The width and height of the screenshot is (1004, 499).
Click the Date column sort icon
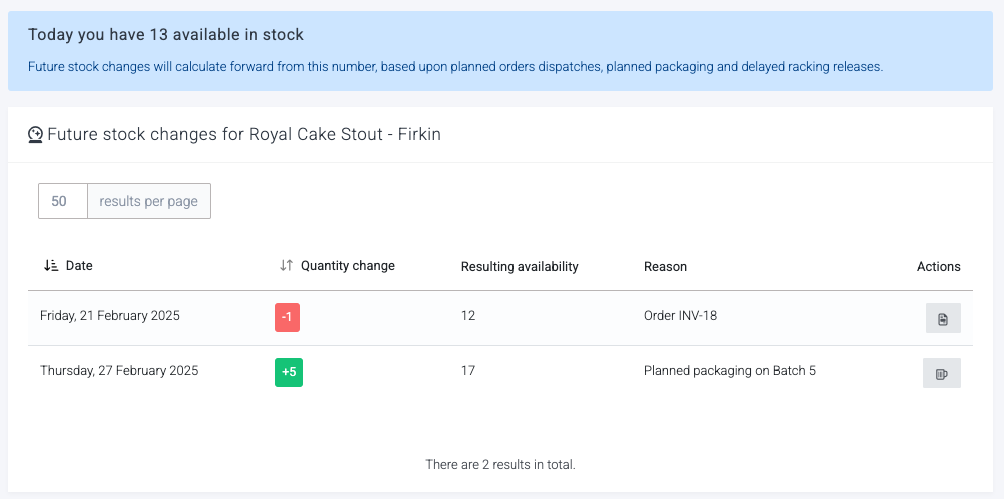click(x=51, y=266)
